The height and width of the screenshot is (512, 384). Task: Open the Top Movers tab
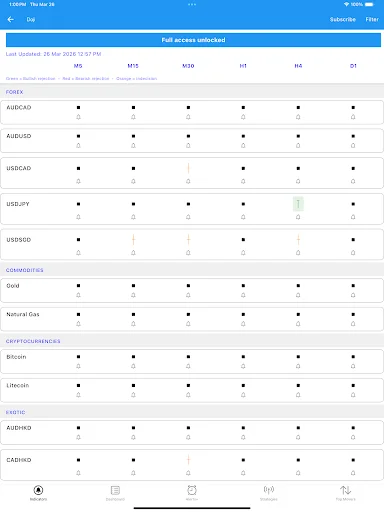pyautogui.click(x=346, y=493)
